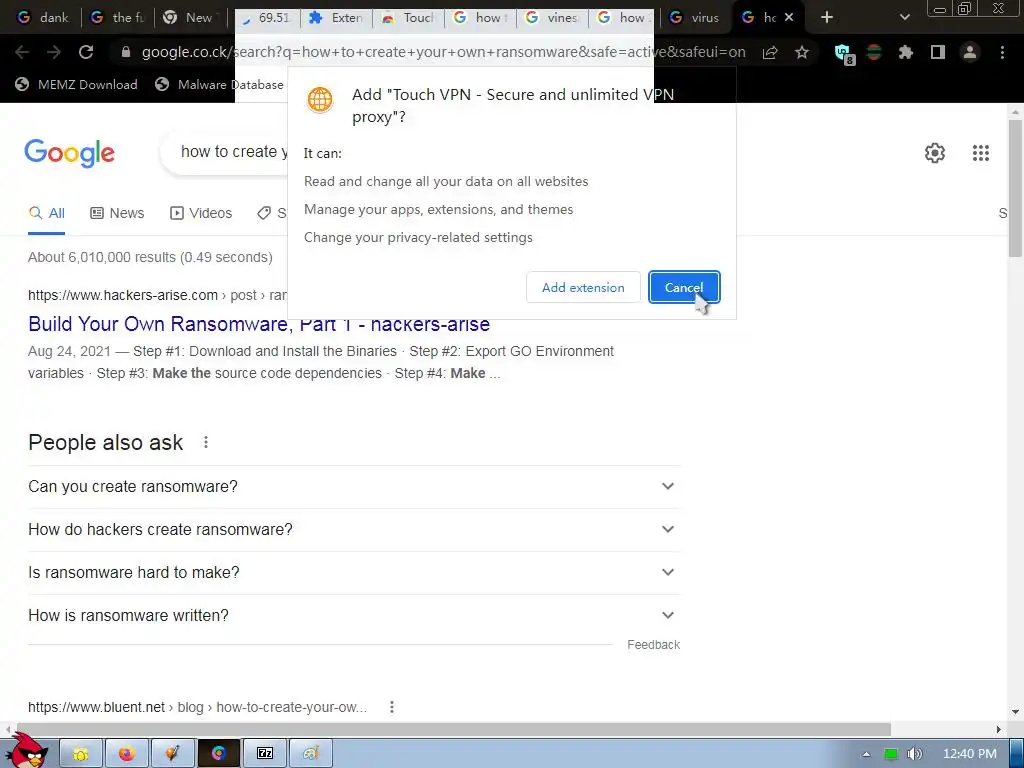This screenshot has height=768, width=1024.
Task: Open the Google apps grid
Action: pos(981,153)
